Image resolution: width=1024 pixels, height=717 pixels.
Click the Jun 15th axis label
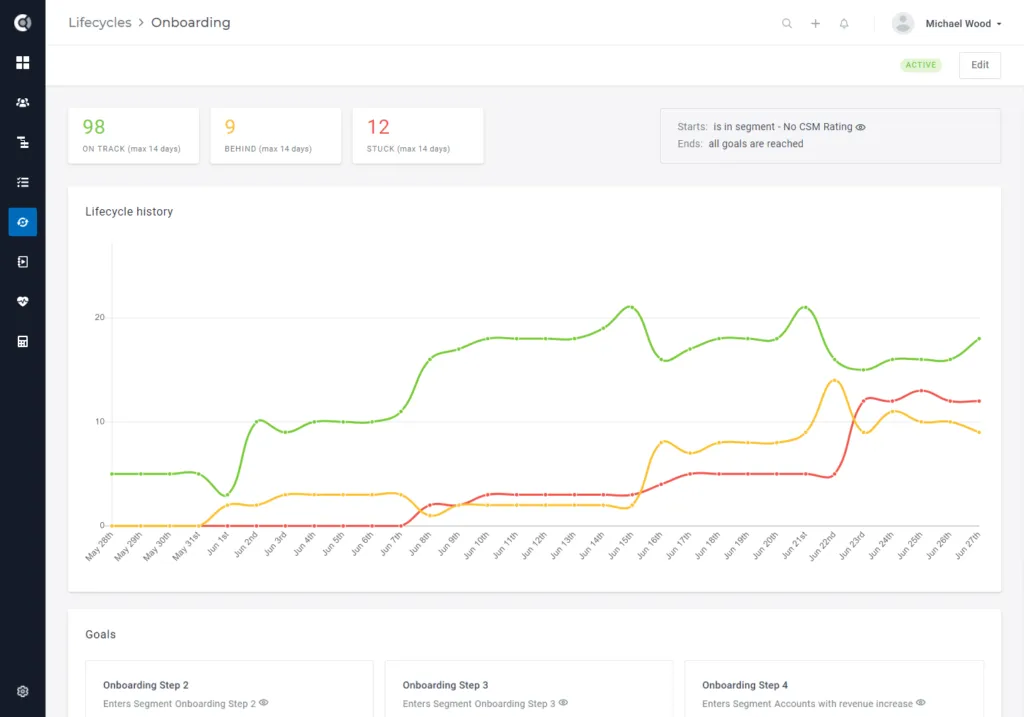620,545
